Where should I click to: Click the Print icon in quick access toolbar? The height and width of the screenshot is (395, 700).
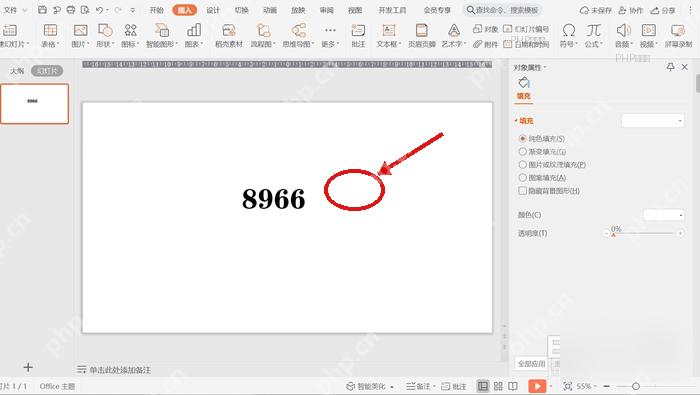tap(71, 10)
